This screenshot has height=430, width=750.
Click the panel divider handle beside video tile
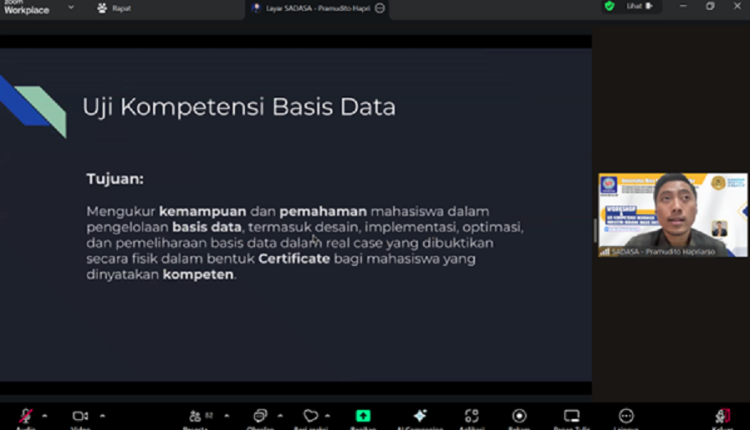pyautogui.click(x=595, y=231)
